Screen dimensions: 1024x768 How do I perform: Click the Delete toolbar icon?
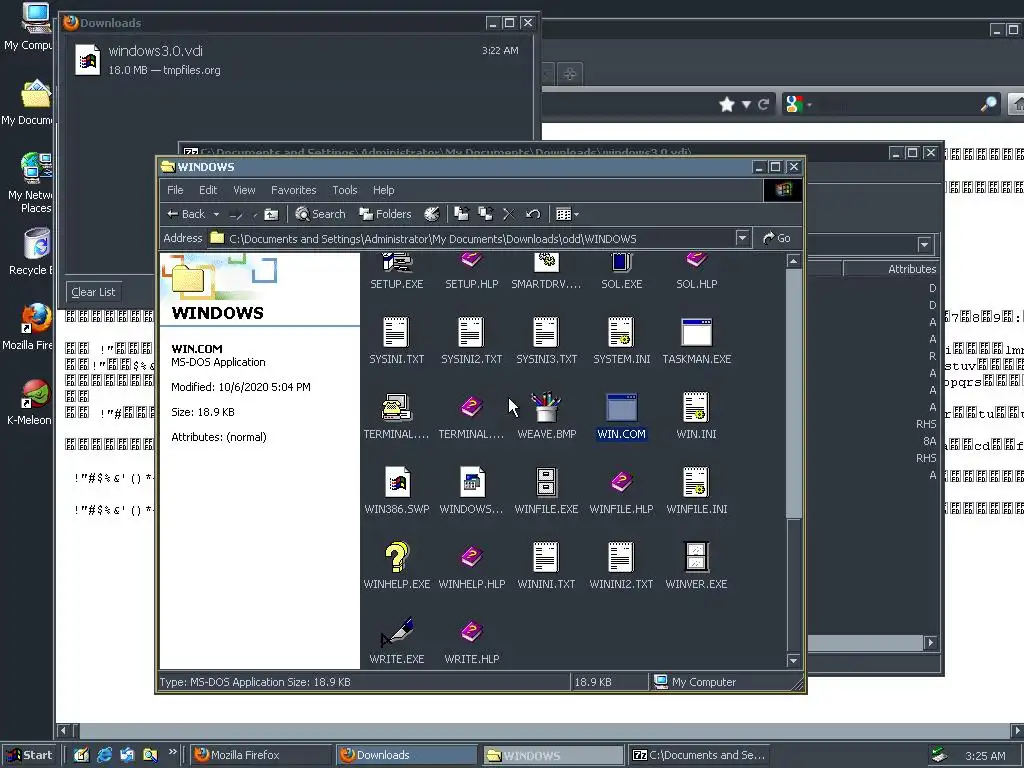tap(509, 214)
